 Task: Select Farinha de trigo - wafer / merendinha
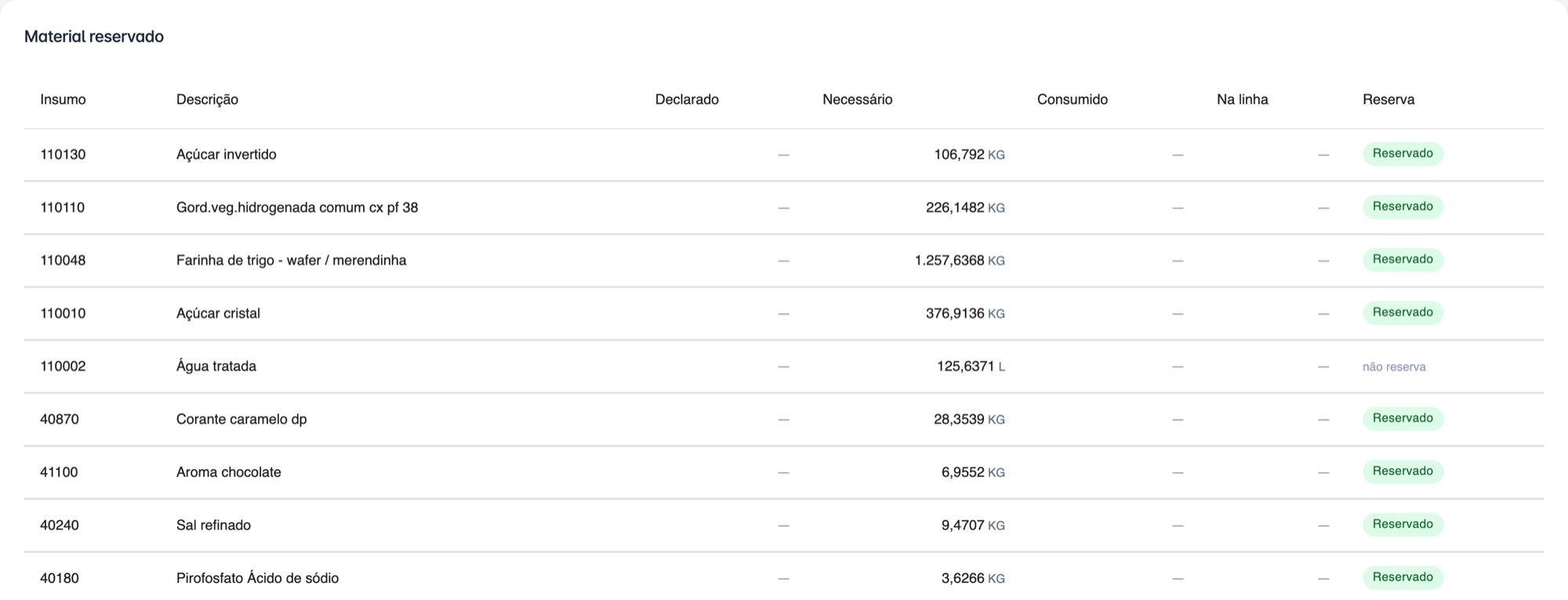[x=291, y=260]
